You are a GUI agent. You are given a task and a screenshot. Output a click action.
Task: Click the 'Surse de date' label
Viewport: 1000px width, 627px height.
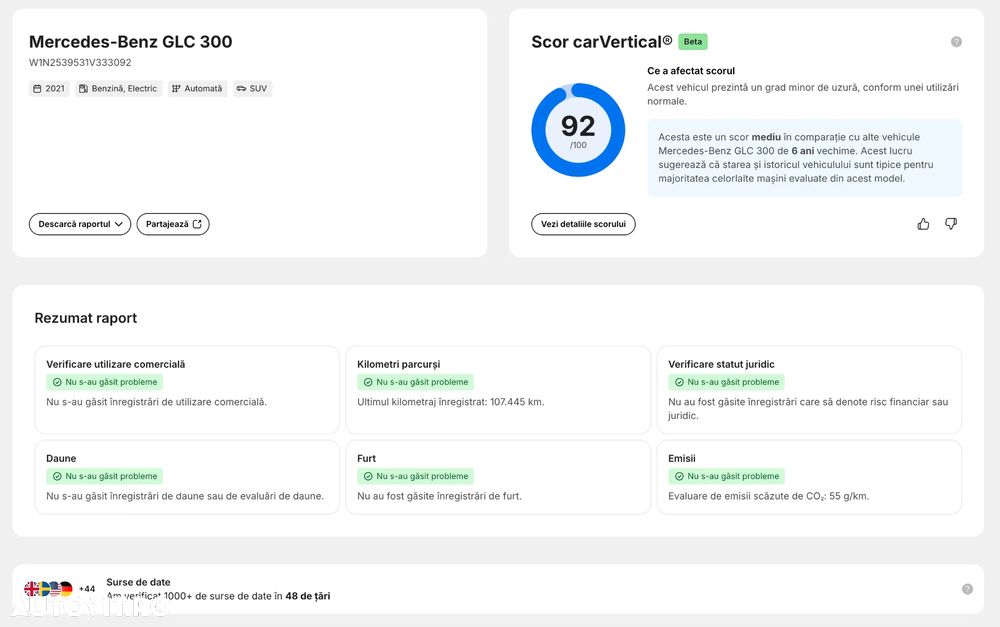[138, 582]
